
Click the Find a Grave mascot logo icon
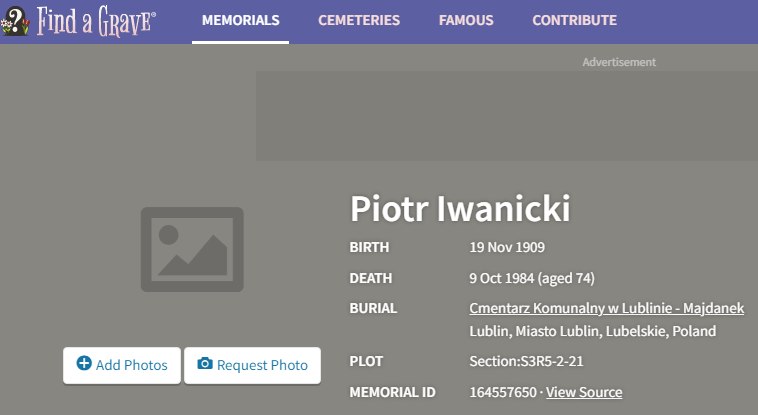[x=16, y=20]
